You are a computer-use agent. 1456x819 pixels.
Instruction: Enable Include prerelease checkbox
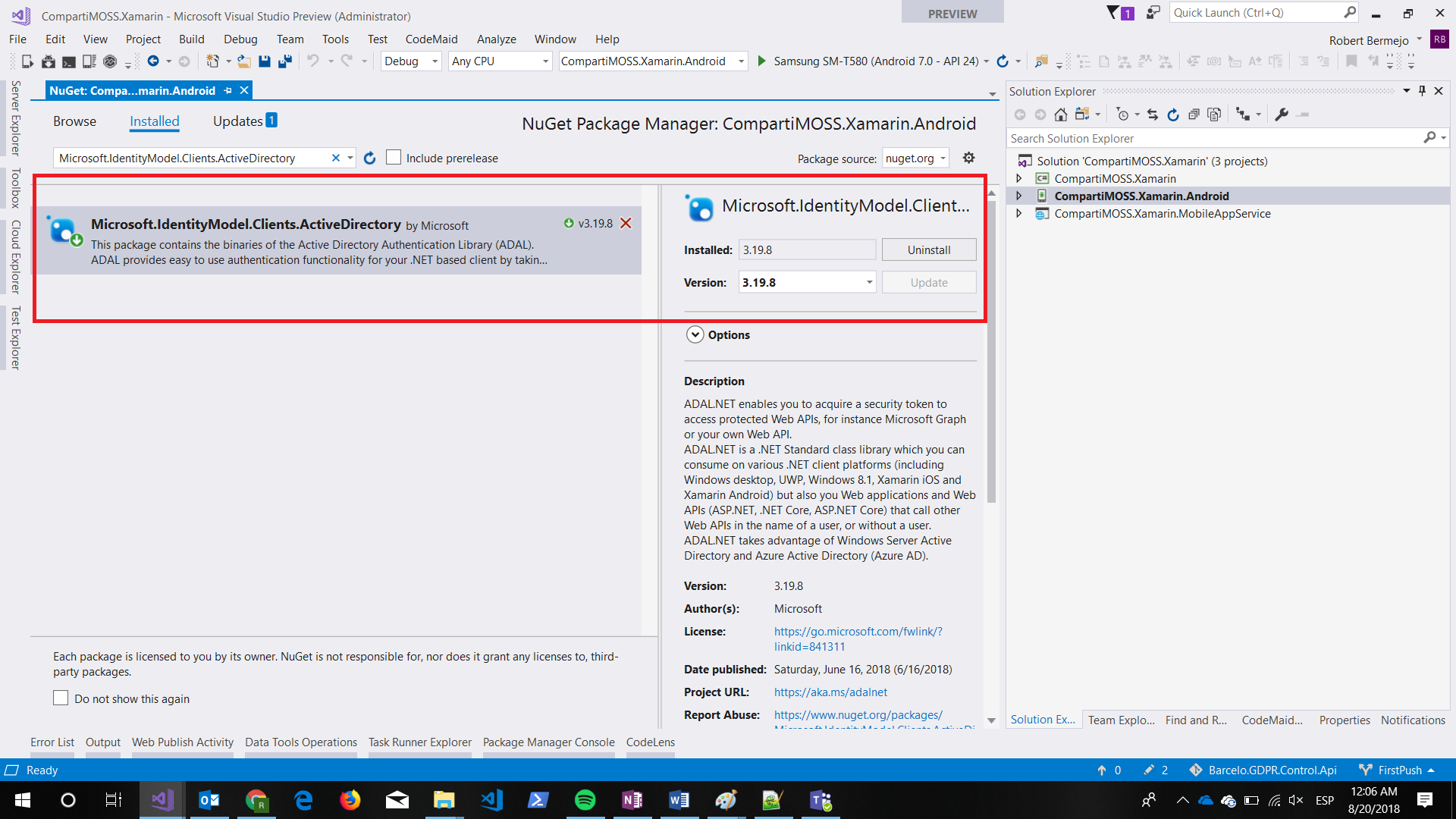point(394,158)
